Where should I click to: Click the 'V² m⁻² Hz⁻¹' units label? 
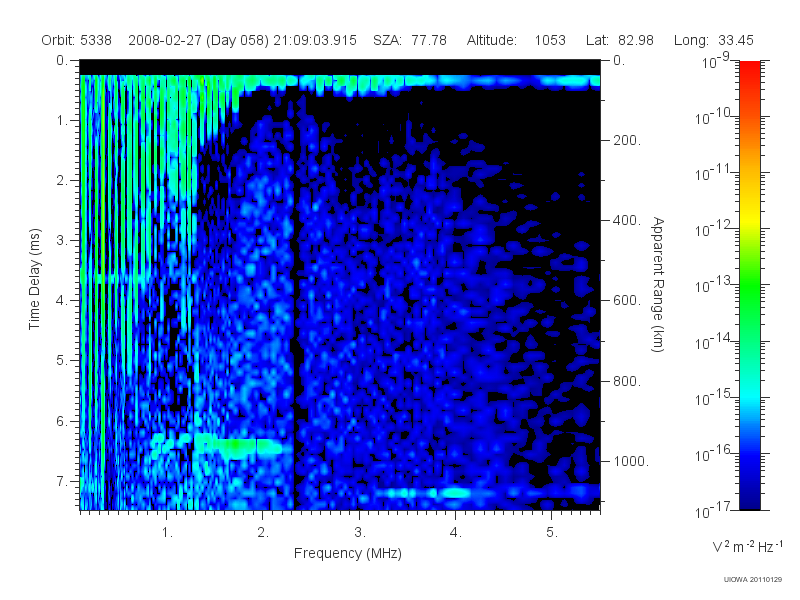click(x=747, y=546)
